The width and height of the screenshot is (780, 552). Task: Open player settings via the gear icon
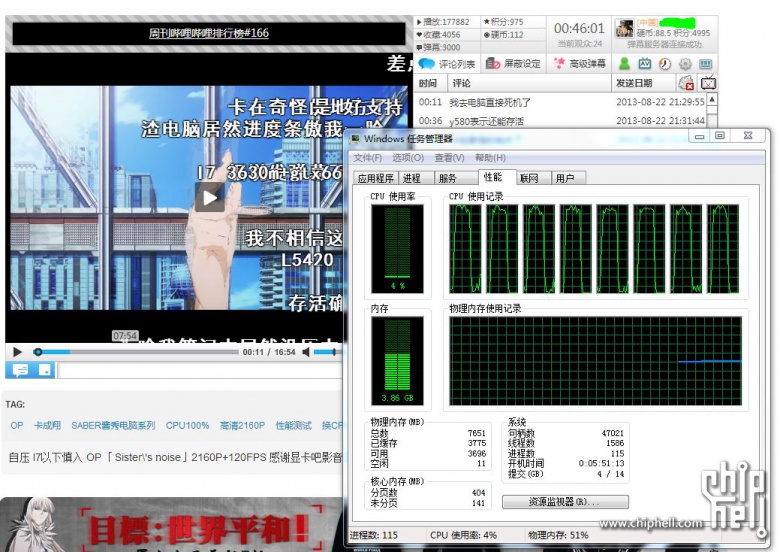[685, 64]
